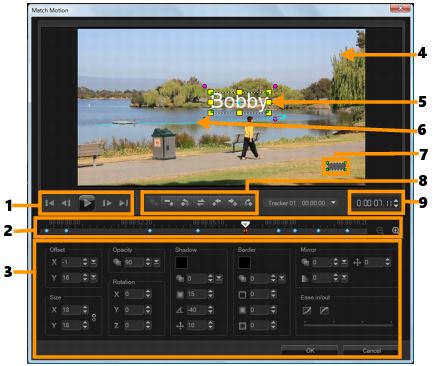This screenshot has height=366, width=437.
Task: Click the Border color swatch
Action: click(244, 263)
